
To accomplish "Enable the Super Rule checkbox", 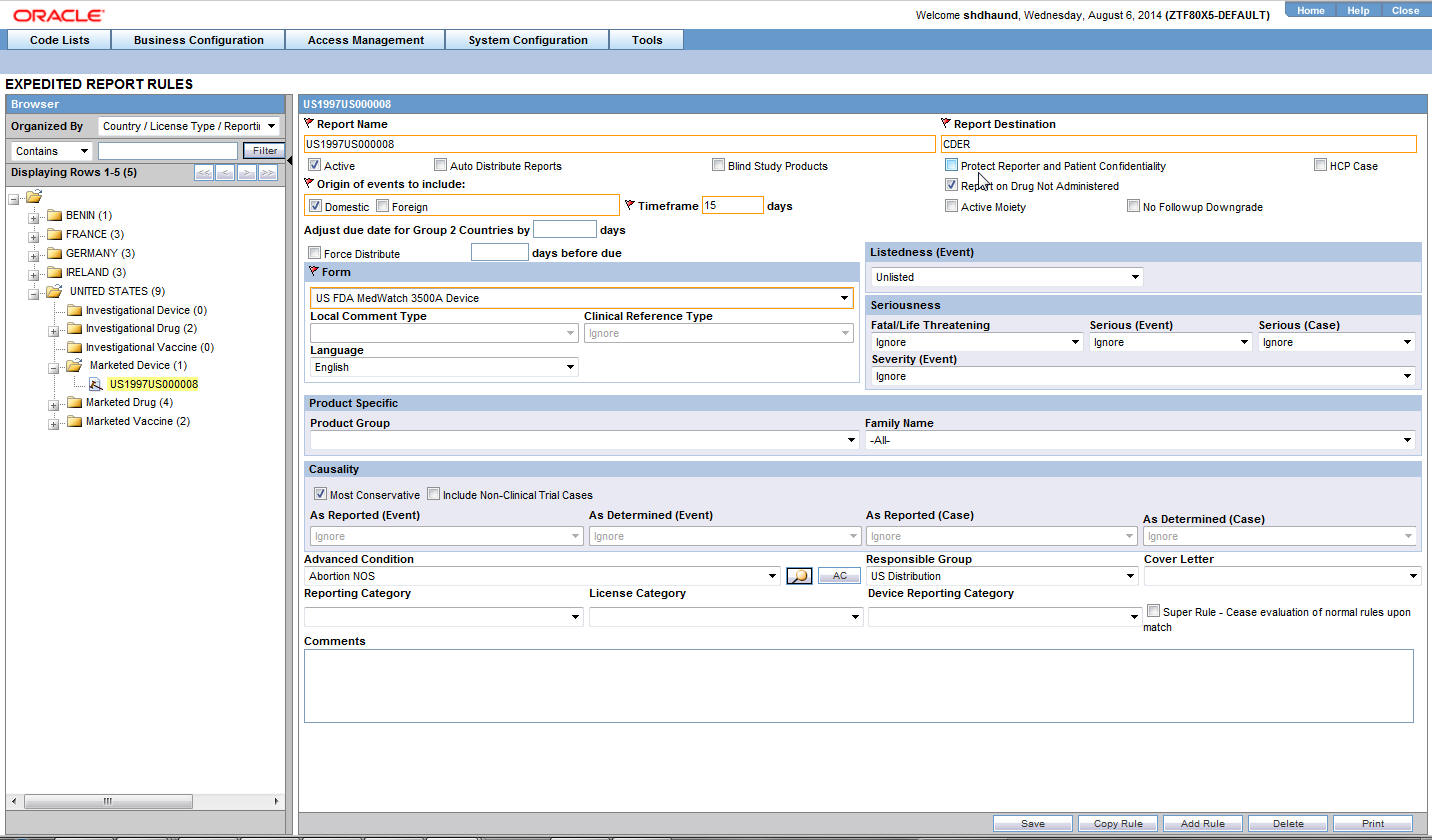I will [x=1153, y=611].
